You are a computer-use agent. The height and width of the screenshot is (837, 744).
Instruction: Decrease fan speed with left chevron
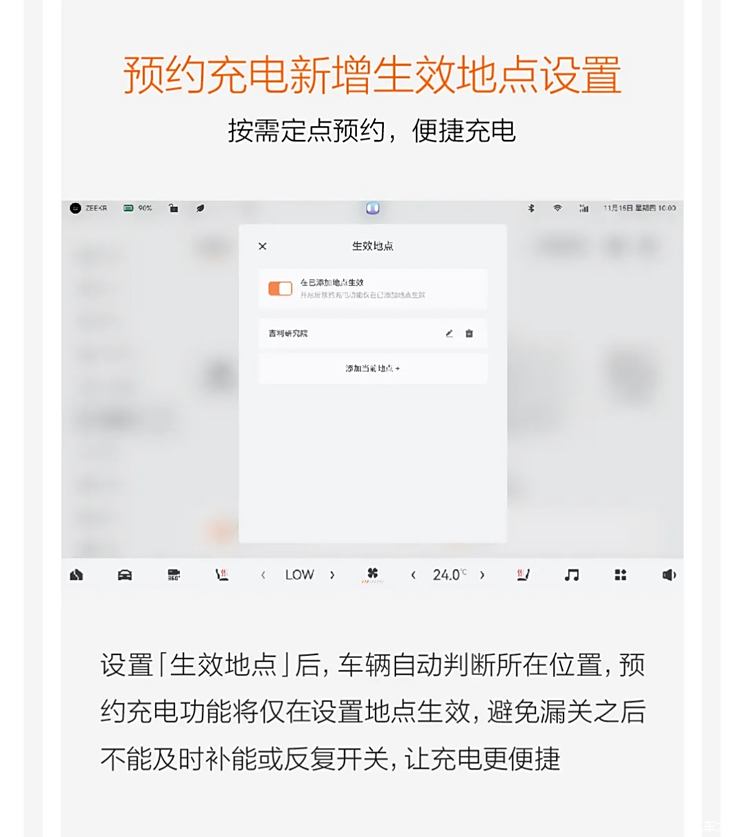click(x=263, y=575)
